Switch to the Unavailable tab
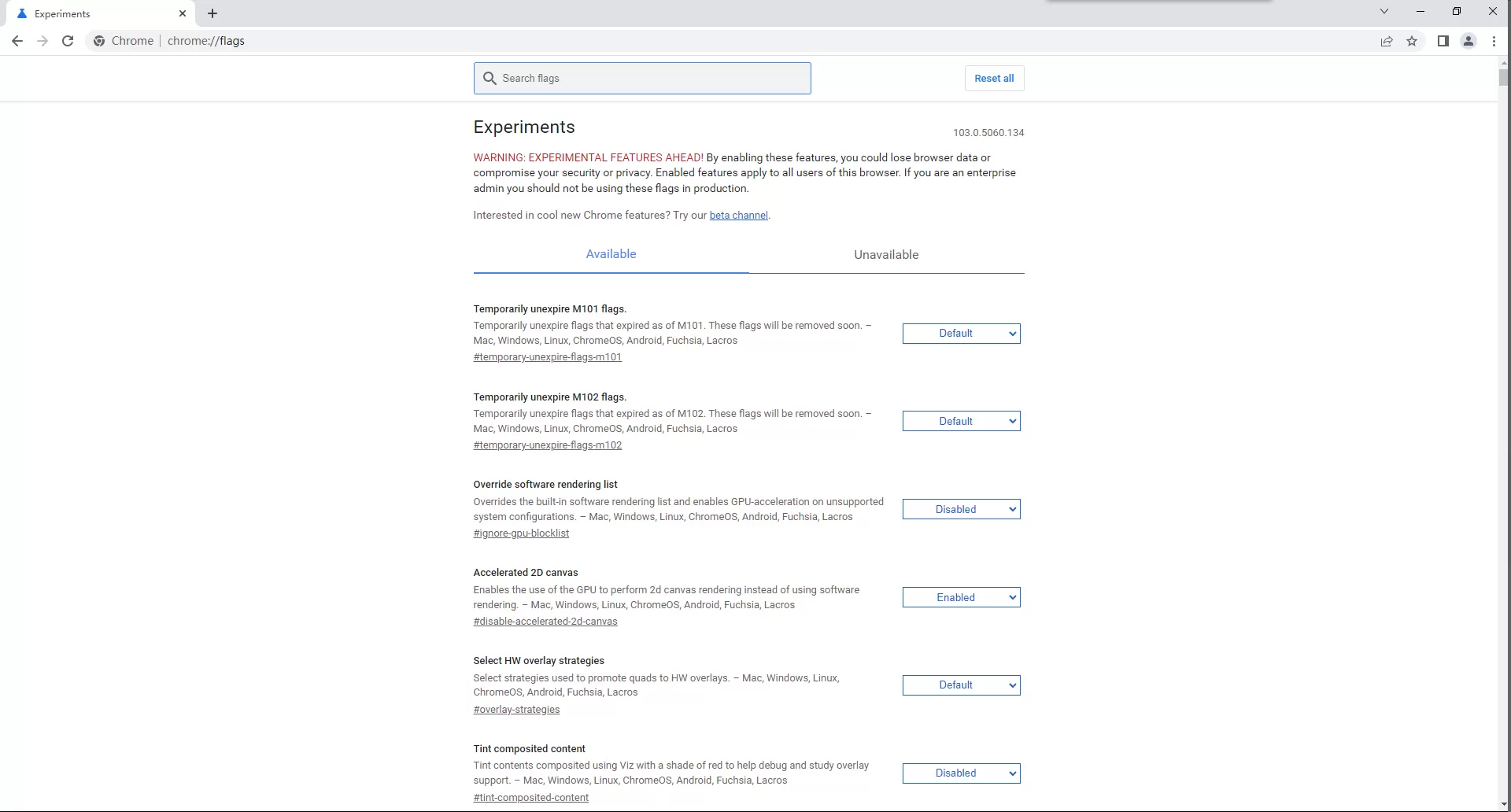This screenshot has width=1511, height=812. click(886, 254)
